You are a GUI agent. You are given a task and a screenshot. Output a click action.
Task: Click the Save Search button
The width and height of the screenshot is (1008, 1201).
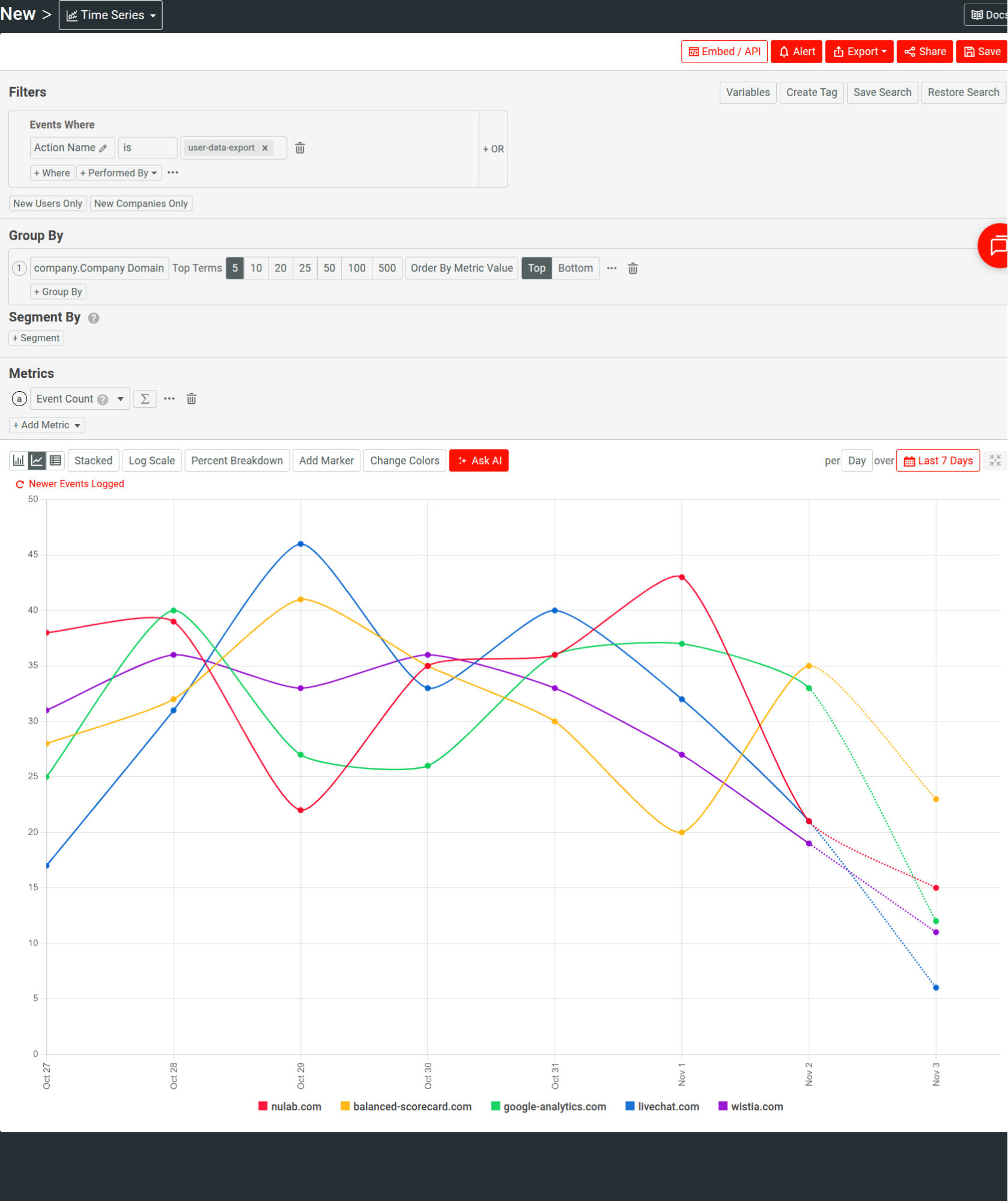click(882, 92)
